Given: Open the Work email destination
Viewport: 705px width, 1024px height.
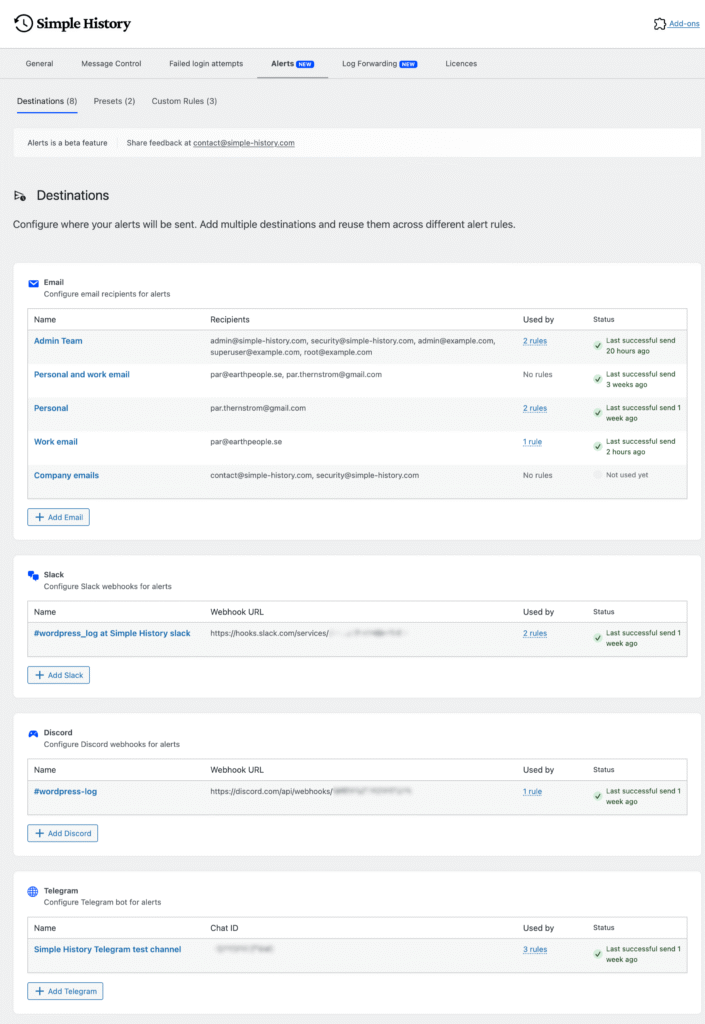Looking at the screenshot, I should (x=56, y=442).
